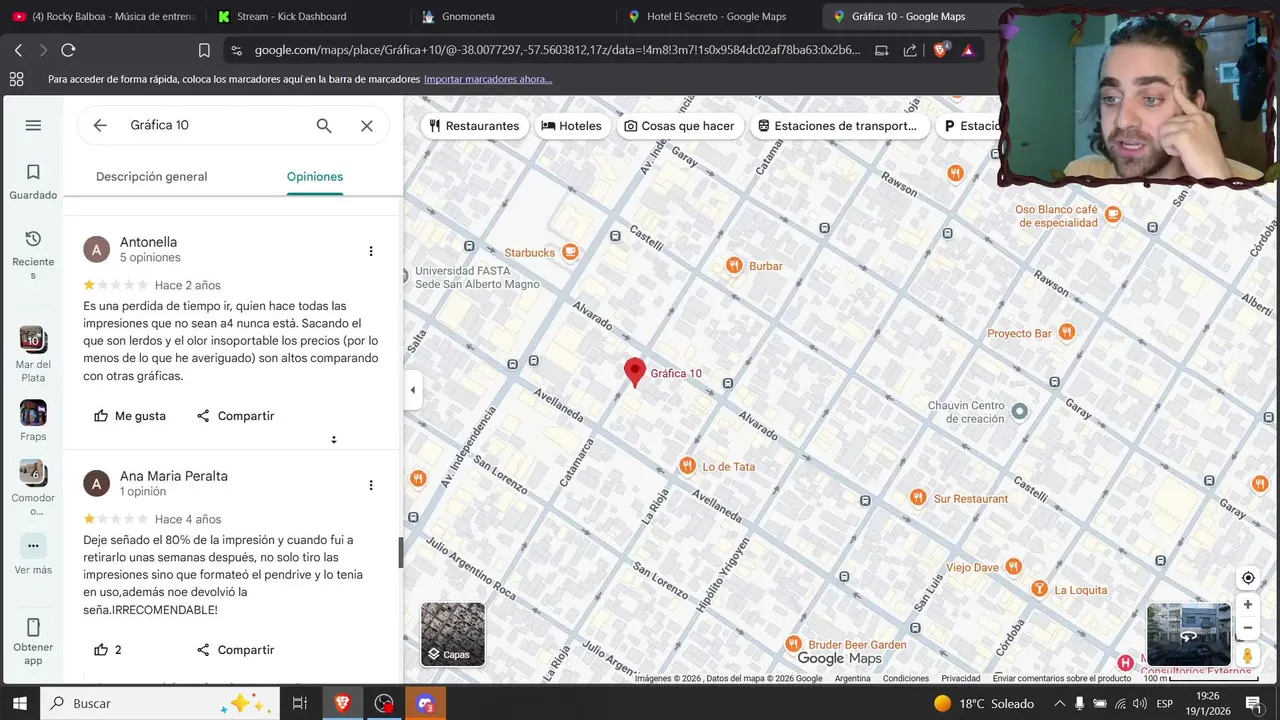This screenshot has height=720, width=1280.
Task: Open the Fraps recent item
Action: (x=33, y=420)
